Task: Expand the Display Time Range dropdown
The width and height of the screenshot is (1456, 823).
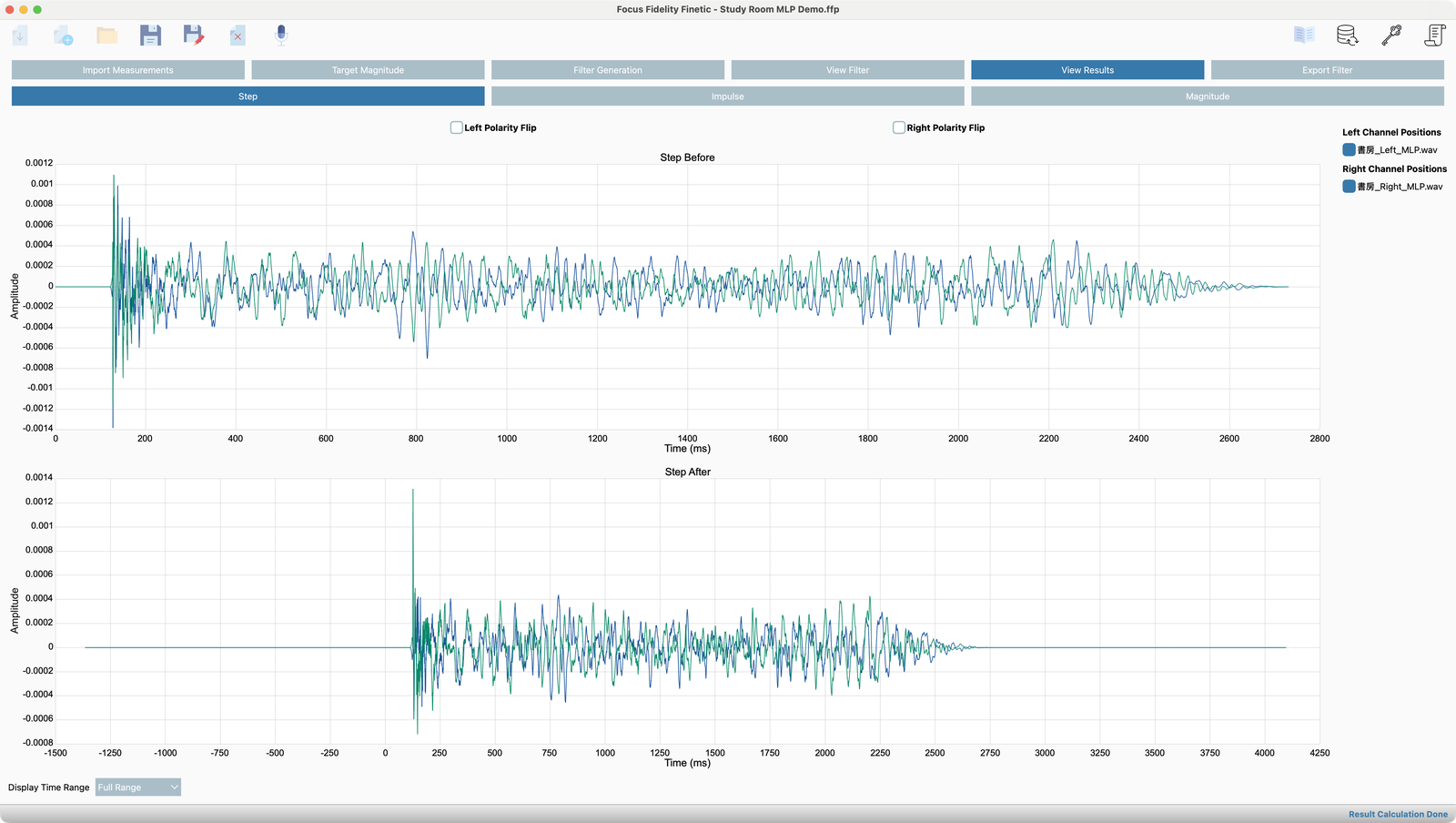Action: tap(138, 787)
